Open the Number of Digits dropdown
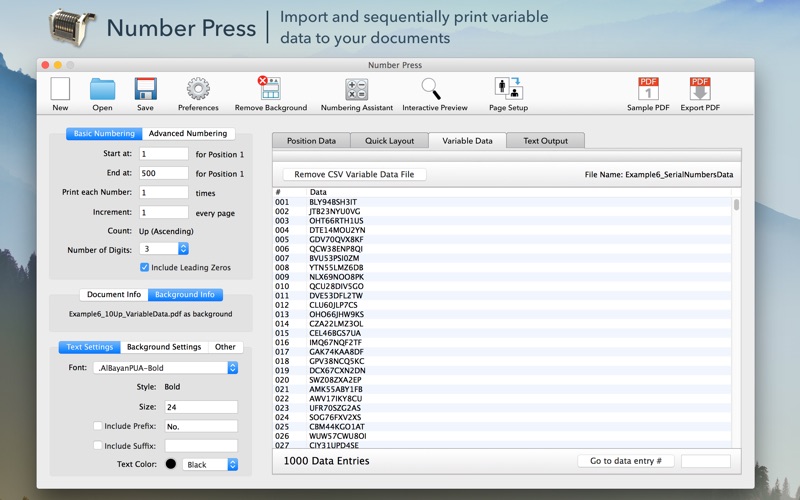 click(164, 248)
